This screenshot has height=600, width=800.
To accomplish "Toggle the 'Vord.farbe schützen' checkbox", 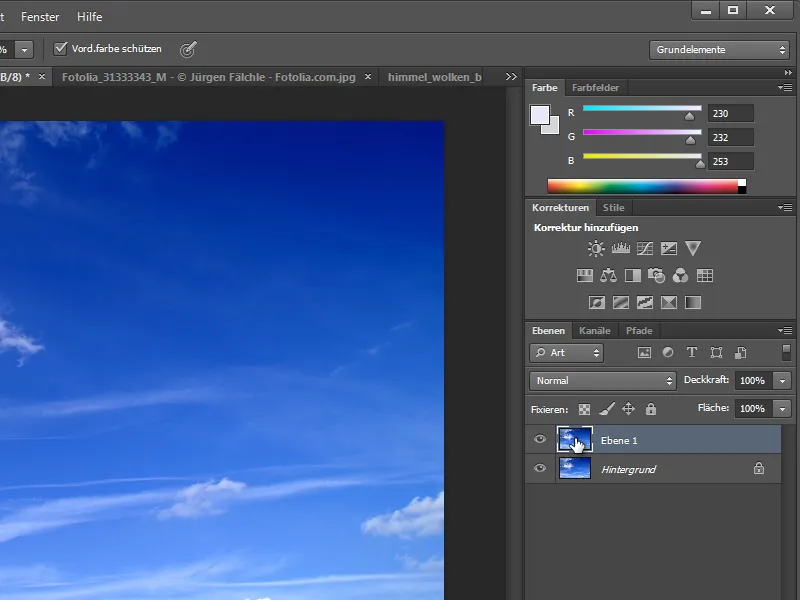I will [x=60, y=48].
